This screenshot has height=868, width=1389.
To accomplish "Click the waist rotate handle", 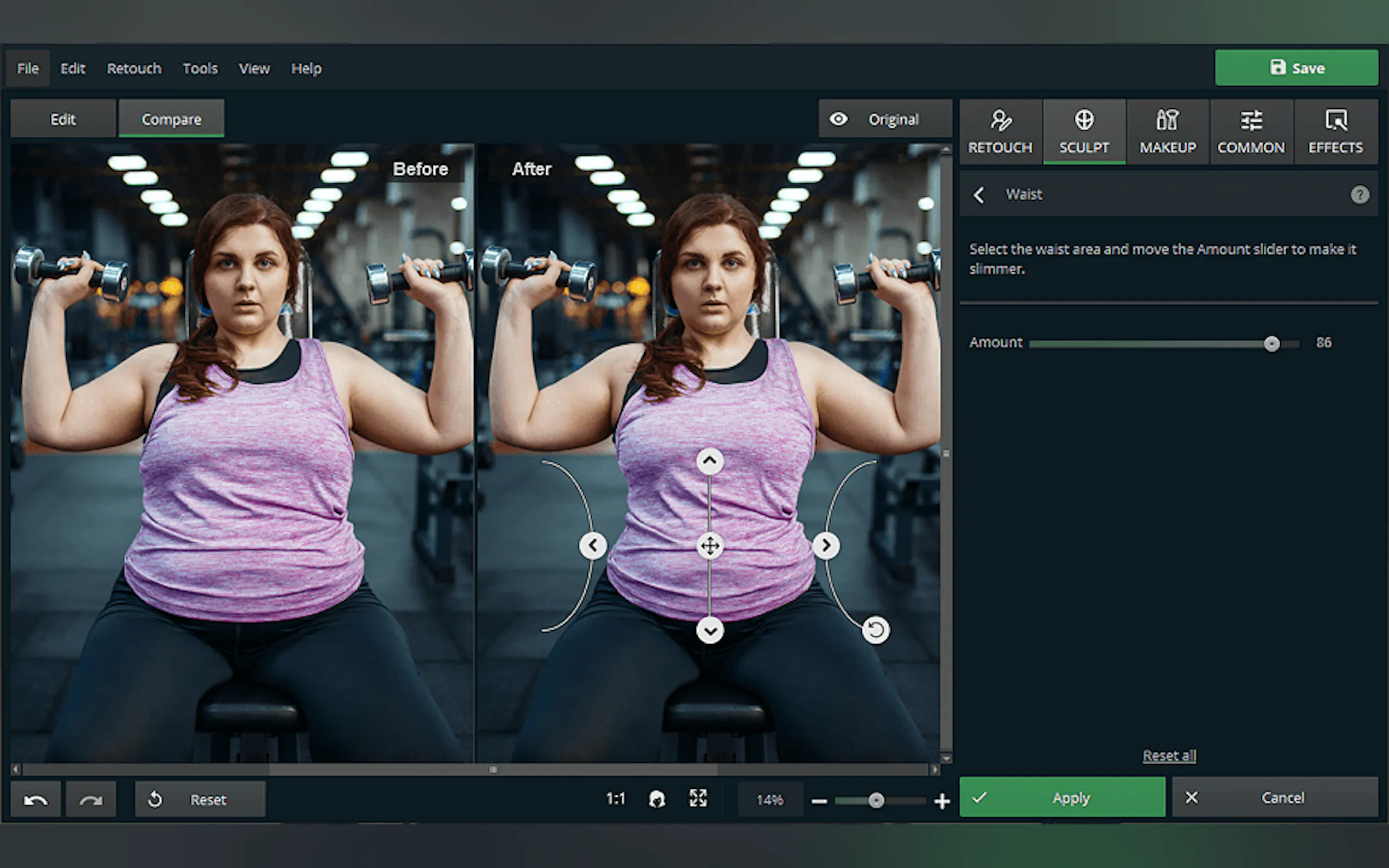I will coord(876,630).
